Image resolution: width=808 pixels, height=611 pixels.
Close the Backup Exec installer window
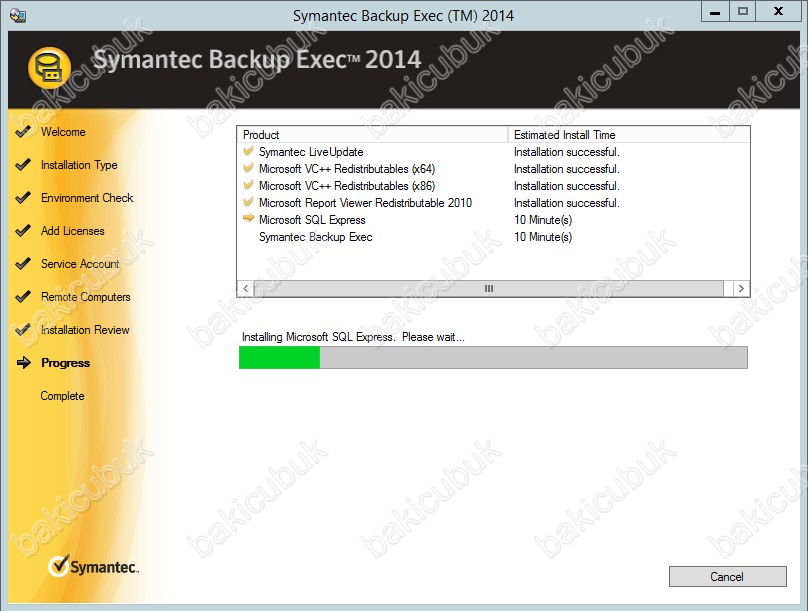[x=779, y=11]
